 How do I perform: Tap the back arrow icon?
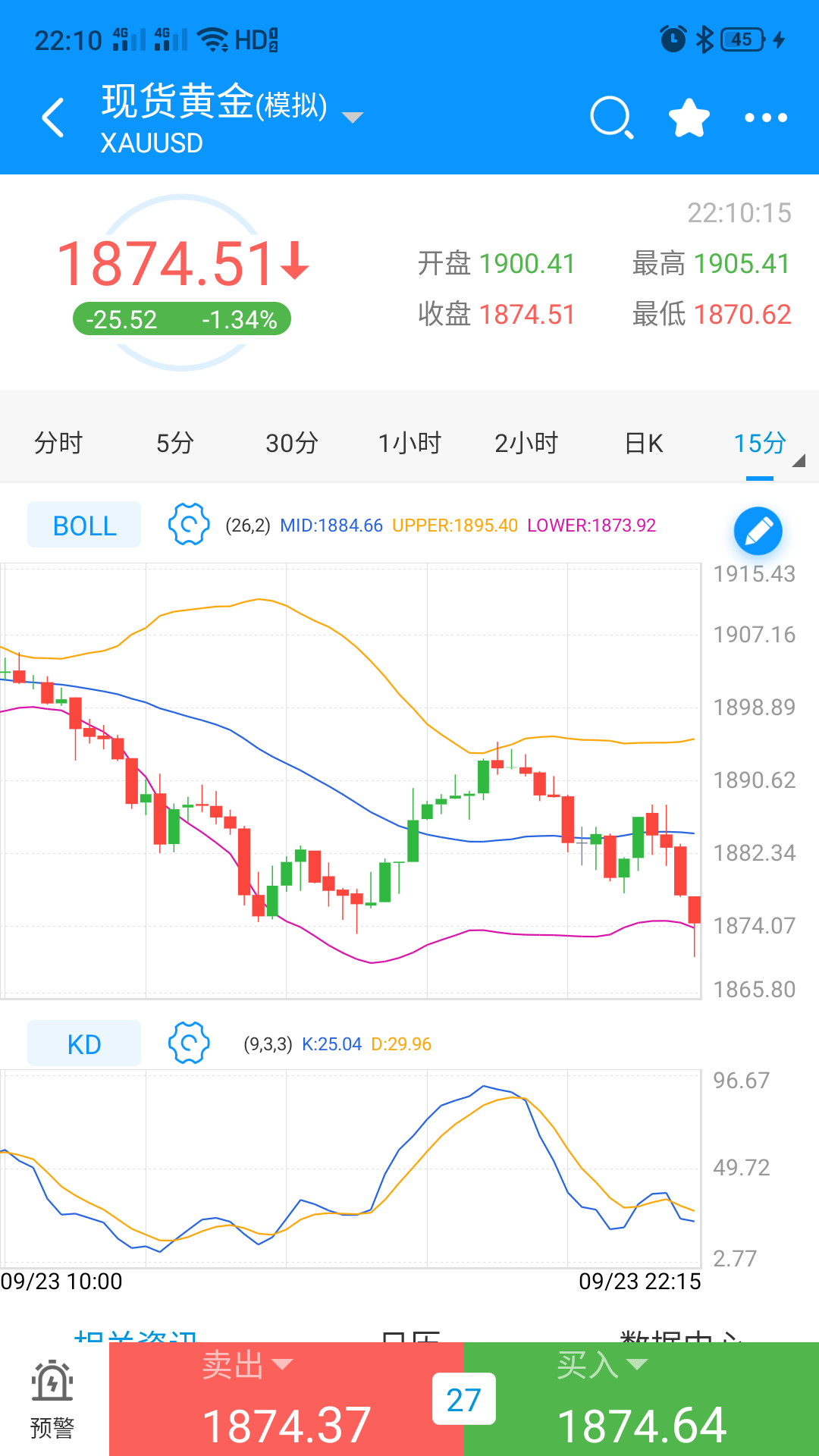(x=53, y=118)
